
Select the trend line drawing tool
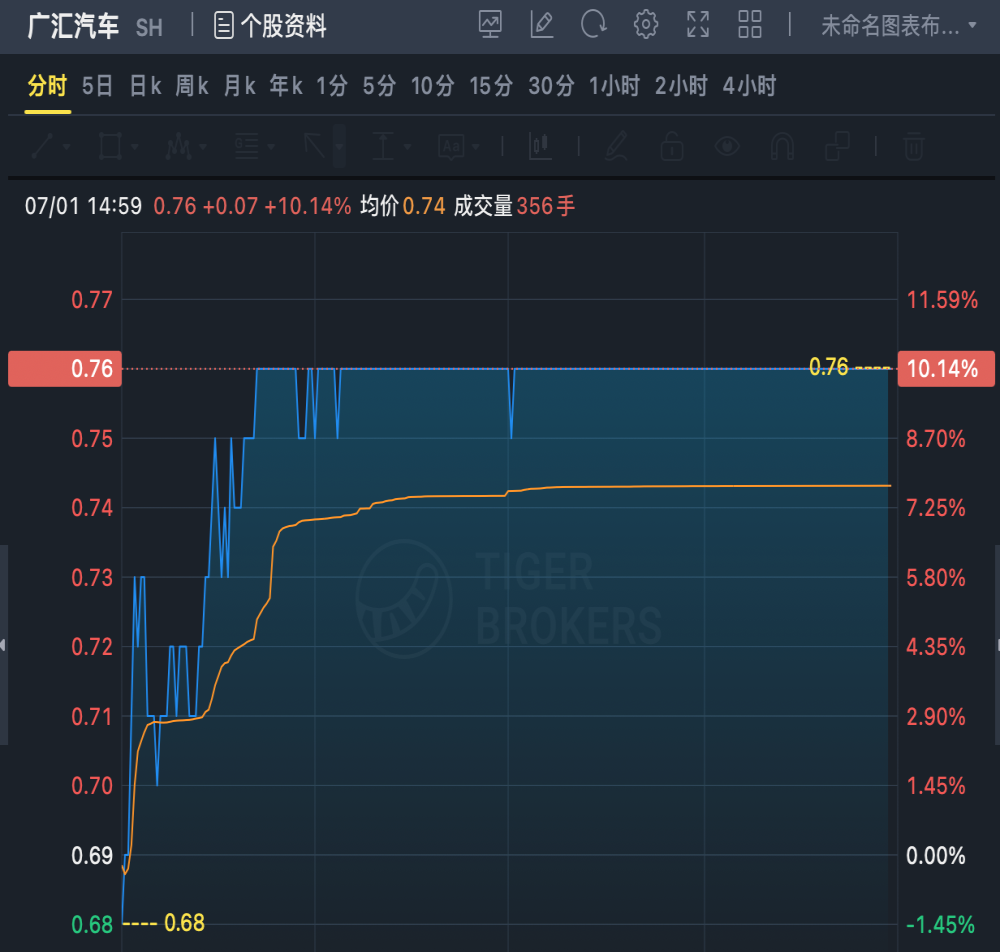click(x=42, y=147)
